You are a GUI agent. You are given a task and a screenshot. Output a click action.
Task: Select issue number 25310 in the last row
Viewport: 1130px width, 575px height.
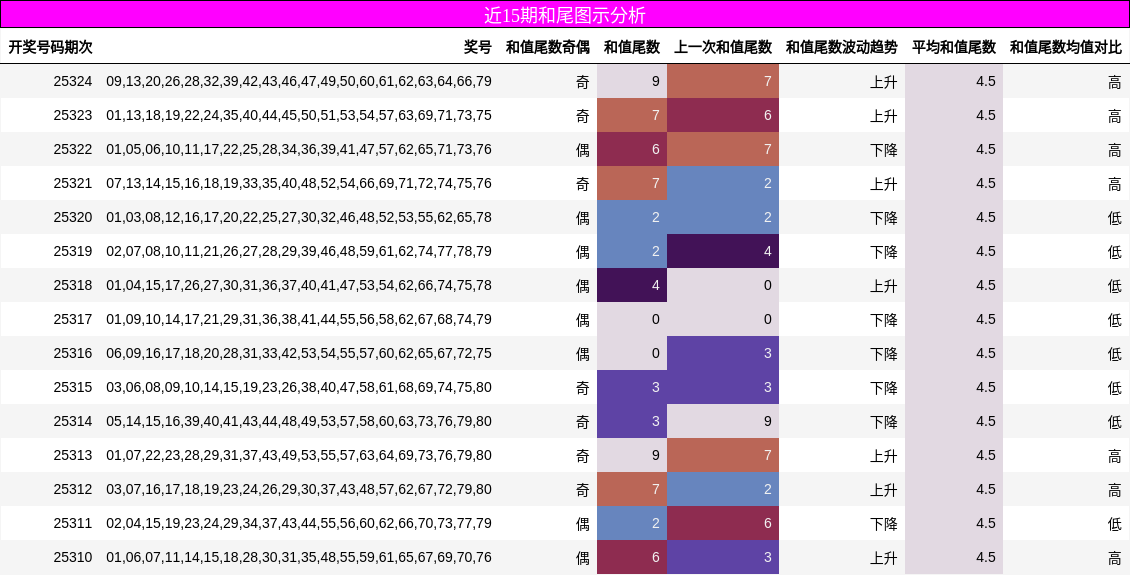tap(72, 557)
